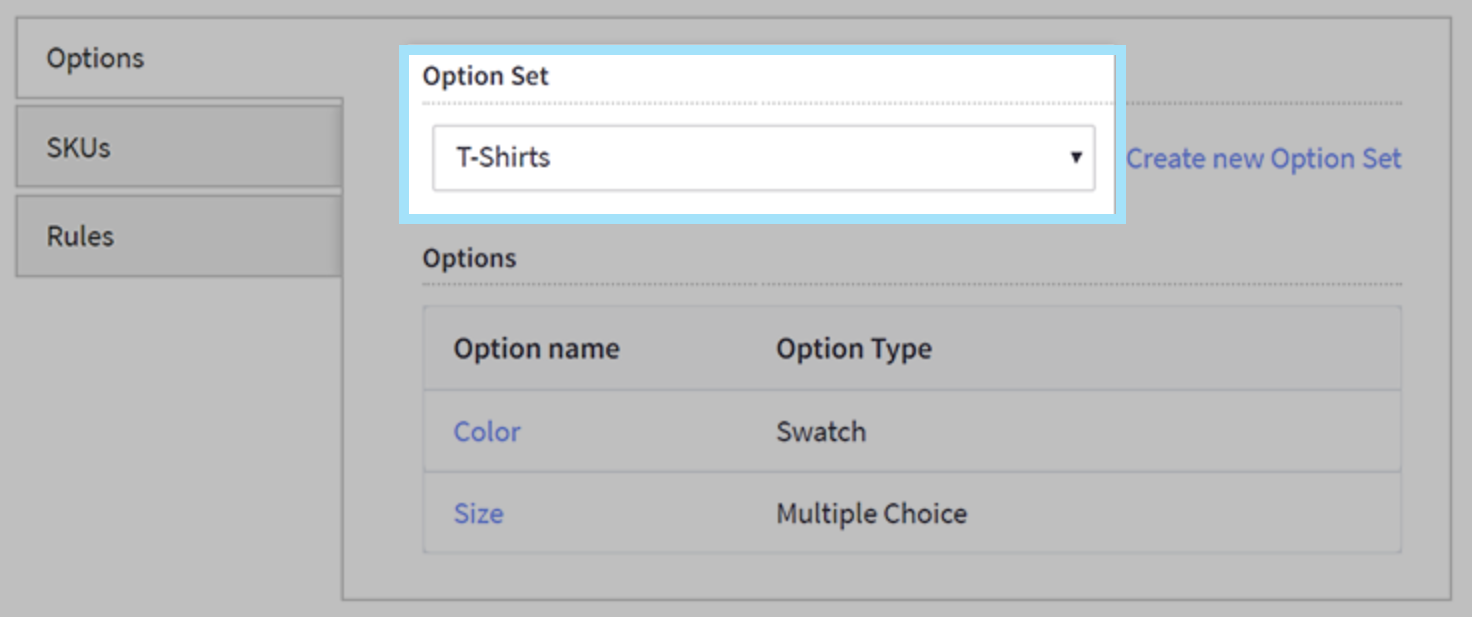Image resolution: width=1474 pixels, height=617 pixels.
Task: Click the Create new Option Set link
Action: (x=1263, y=159)
